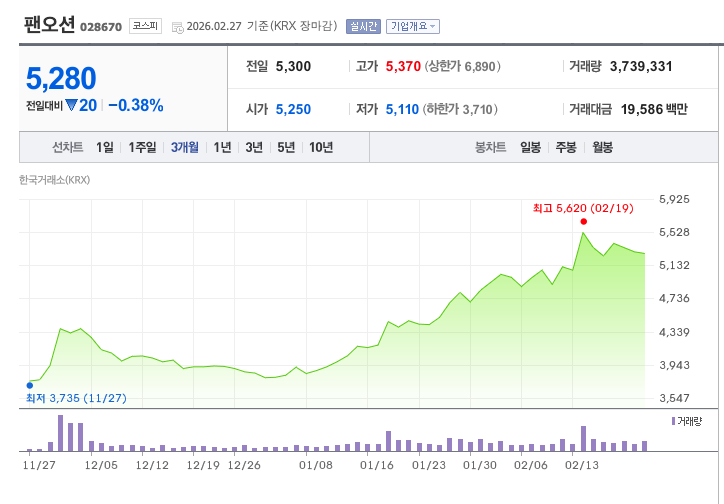Switch to 일봉 daily candle chart
This screenshot has height=504, width=724.
pos(531,147)
